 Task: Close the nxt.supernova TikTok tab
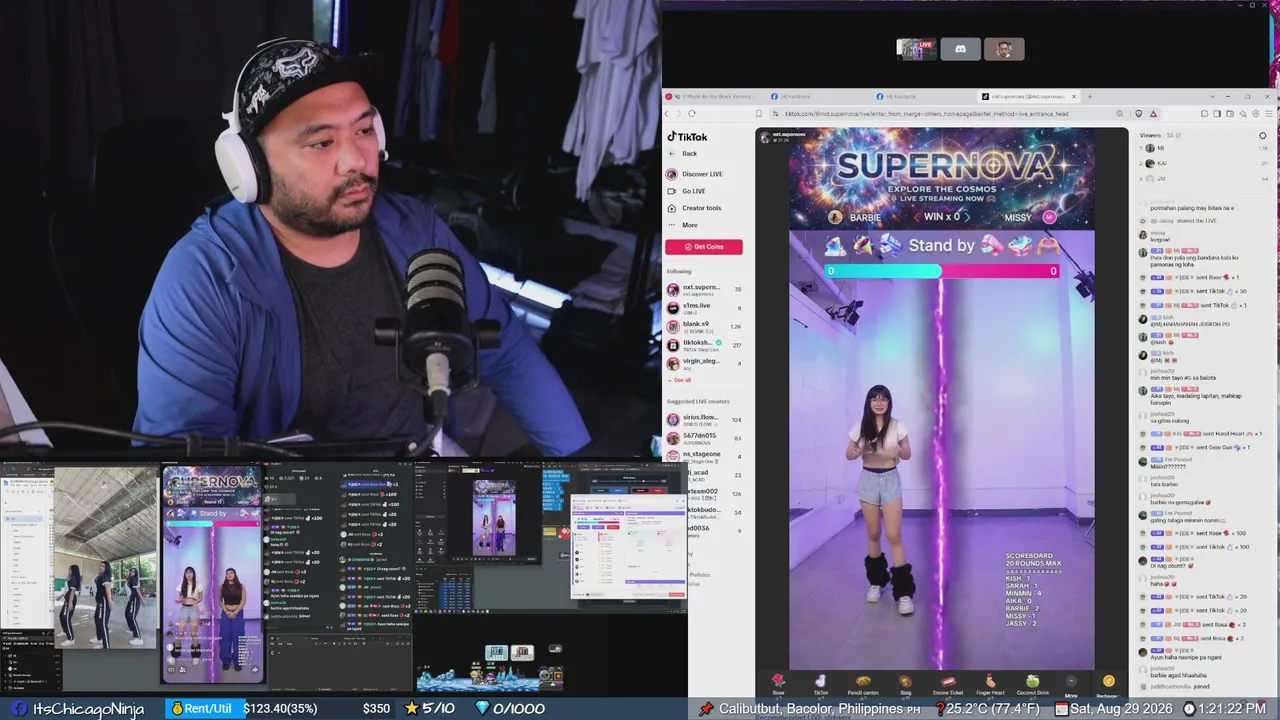(1074, 97)
